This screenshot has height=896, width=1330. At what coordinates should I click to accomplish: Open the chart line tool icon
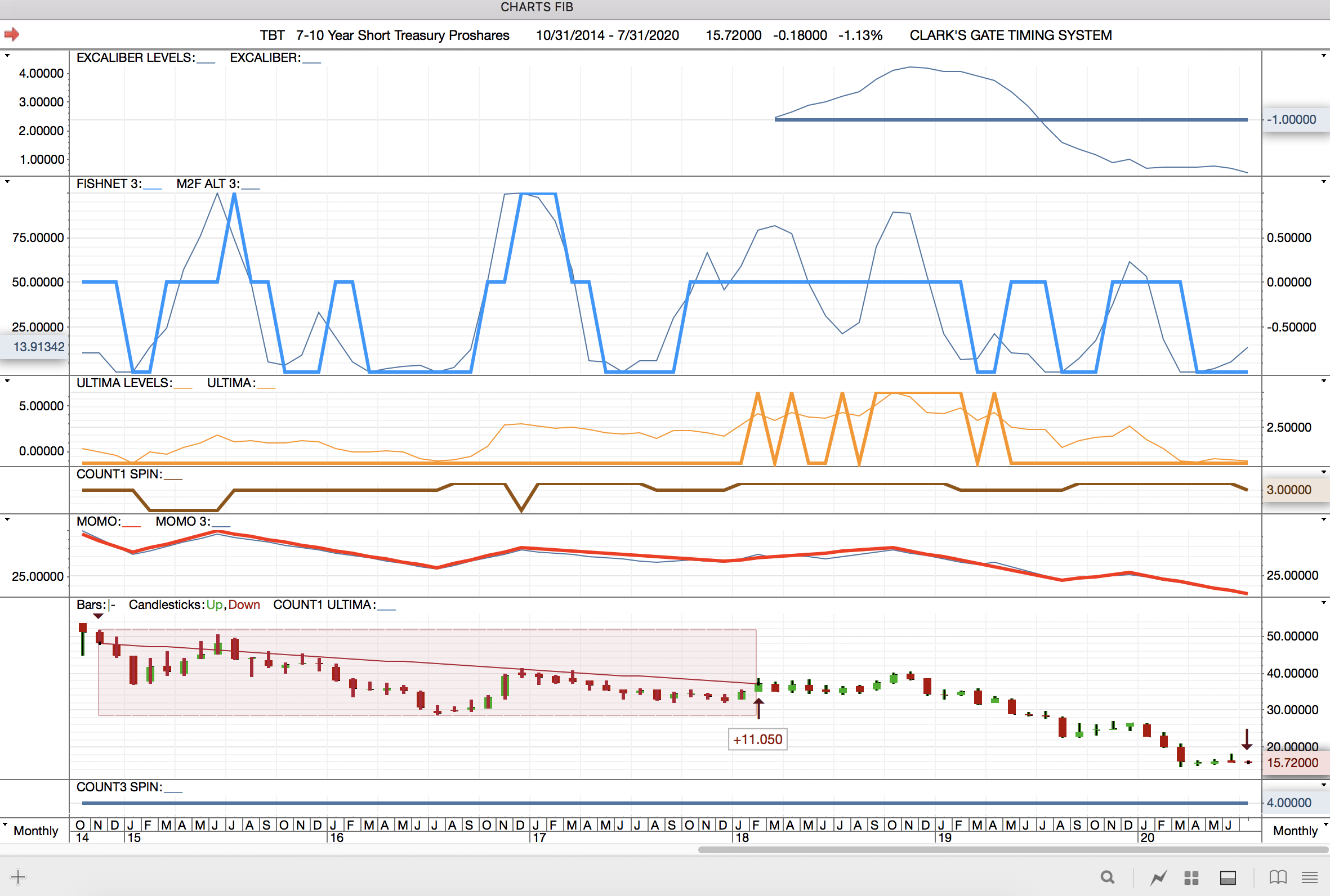point(1158,877)
